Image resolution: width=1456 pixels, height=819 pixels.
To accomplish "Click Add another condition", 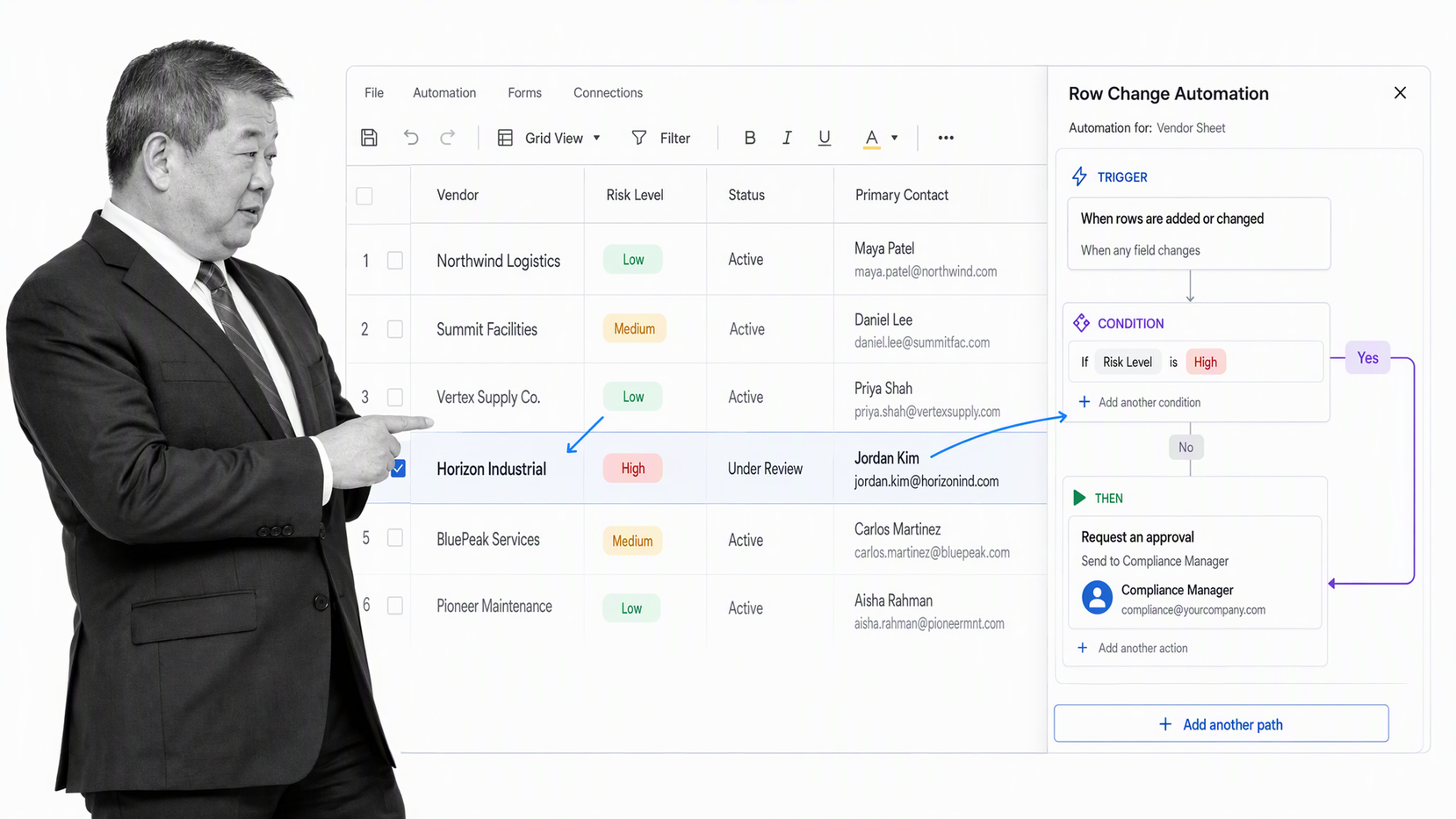I will [1139, 402].
